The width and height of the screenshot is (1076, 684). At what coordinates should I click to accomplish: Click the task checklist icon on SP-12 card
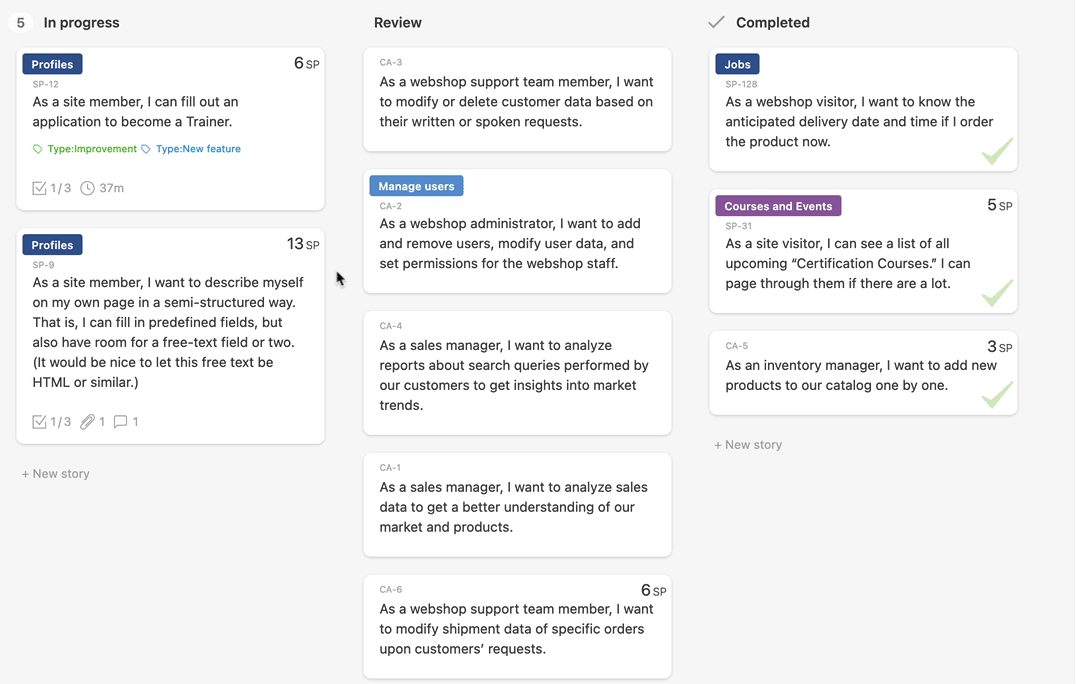(x=39, y=188)
